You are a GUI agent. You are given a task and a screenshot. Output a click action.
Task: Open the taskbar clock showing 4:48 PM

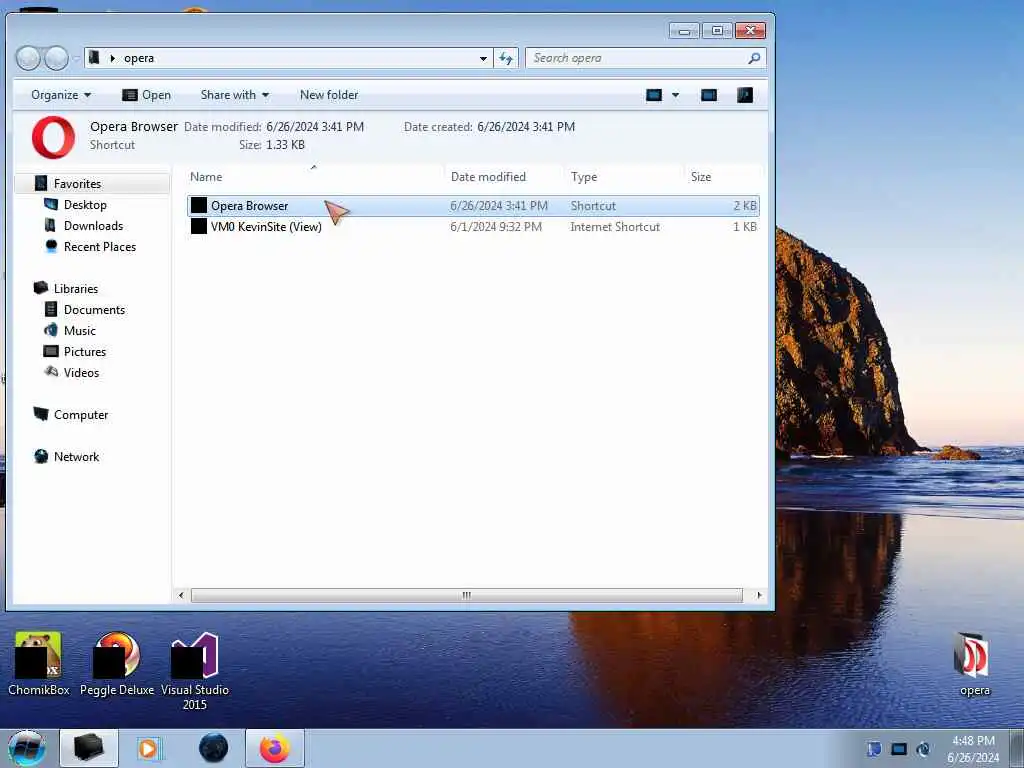(x=973, y=748)
